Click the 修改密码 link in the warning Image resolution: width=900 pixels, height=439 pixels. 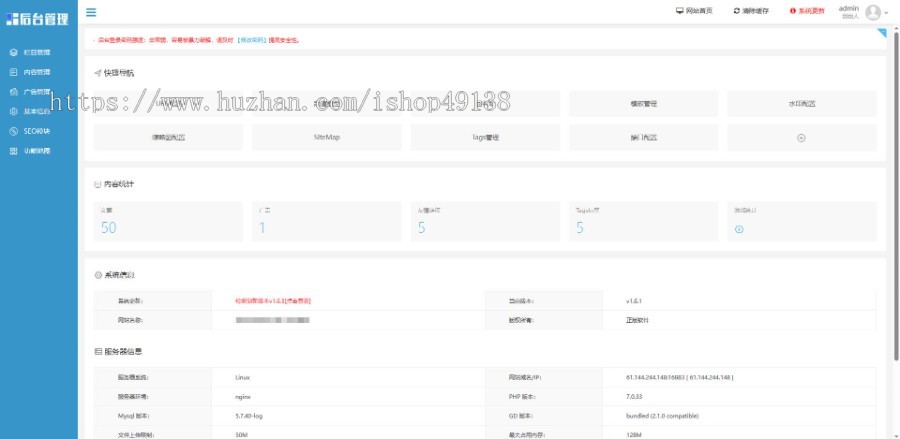point(252,40)
